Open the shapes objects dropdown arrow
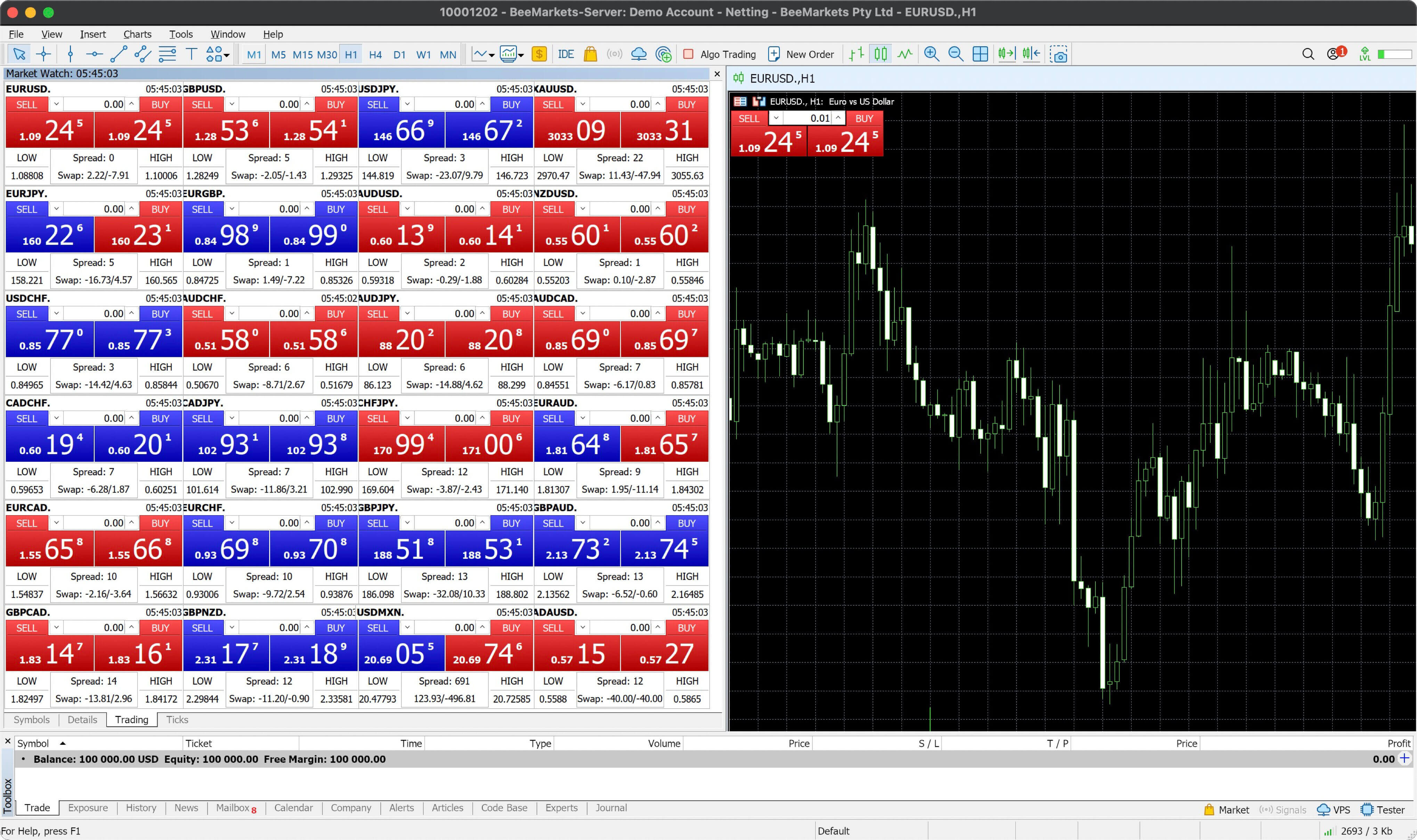This screenshot has width=1417, height=840. pos(227,56)
